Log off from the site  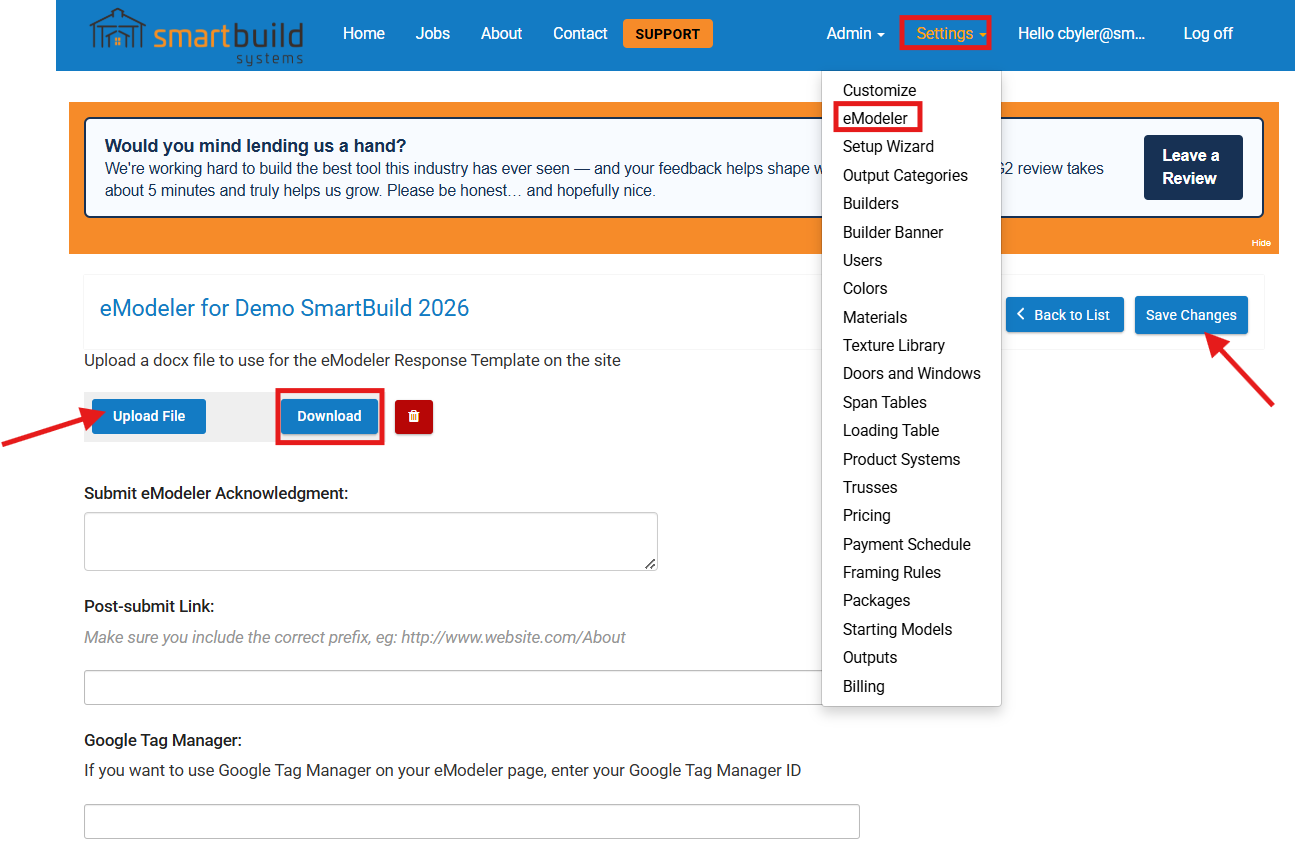click(x=1208, y=34)
